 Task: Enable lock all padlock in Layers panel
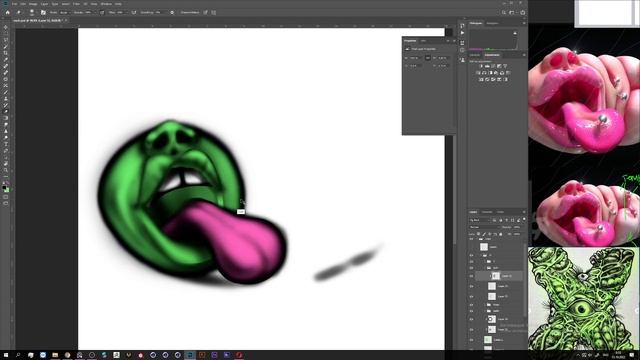500,234
